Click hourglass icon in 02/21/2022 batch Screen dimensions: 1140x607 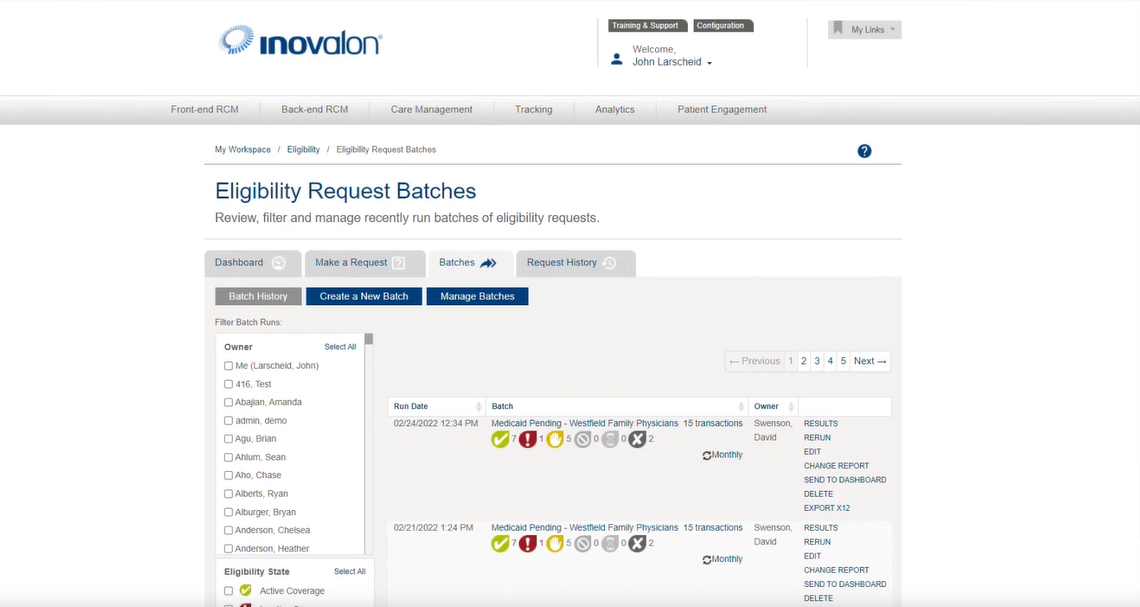click(x=611, y=544)
